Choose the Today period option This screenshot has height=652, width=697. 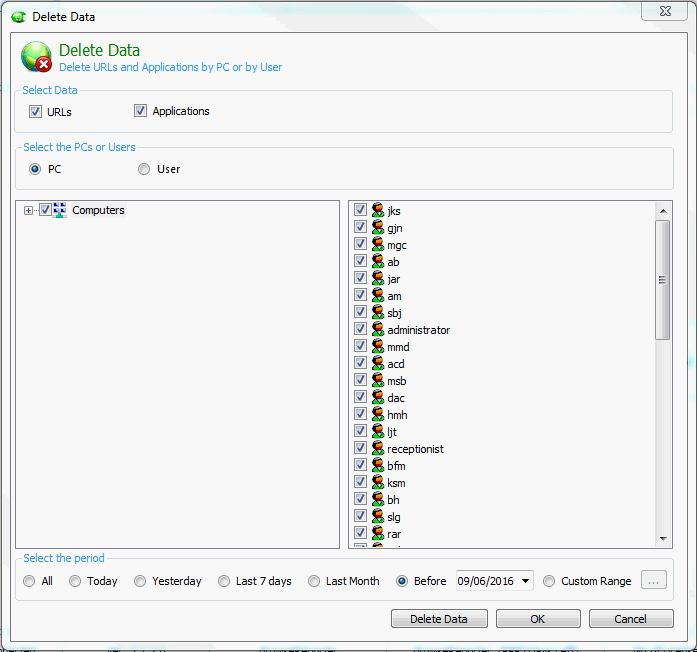[75, 581]
